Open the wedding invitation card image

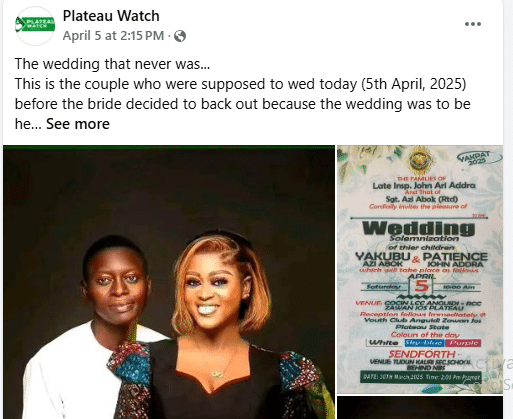click(420, 269)
